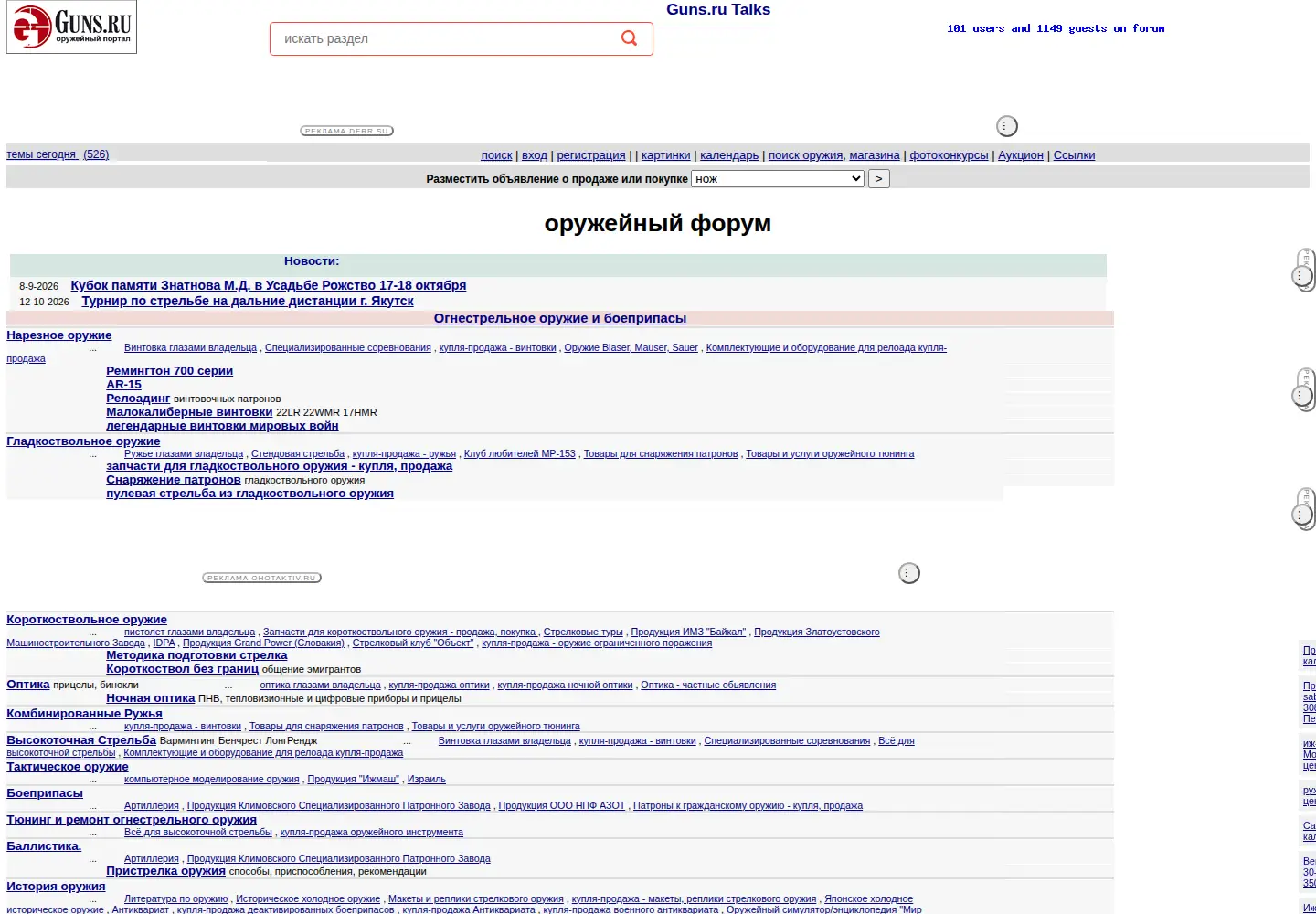
Task: Open the Релоадинг subforum
Action: (138, 399)
